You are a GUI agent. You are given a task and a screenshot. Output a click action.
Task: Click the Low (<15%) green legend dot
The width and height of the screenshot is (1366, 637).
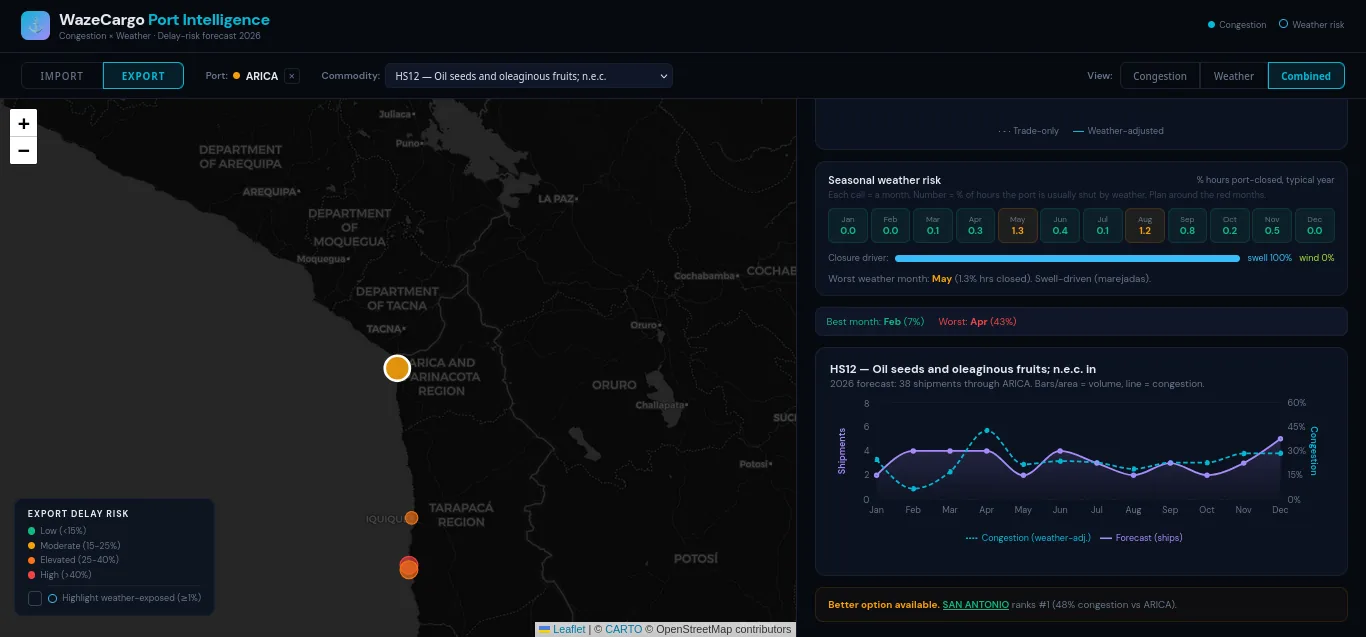[32, 531]
